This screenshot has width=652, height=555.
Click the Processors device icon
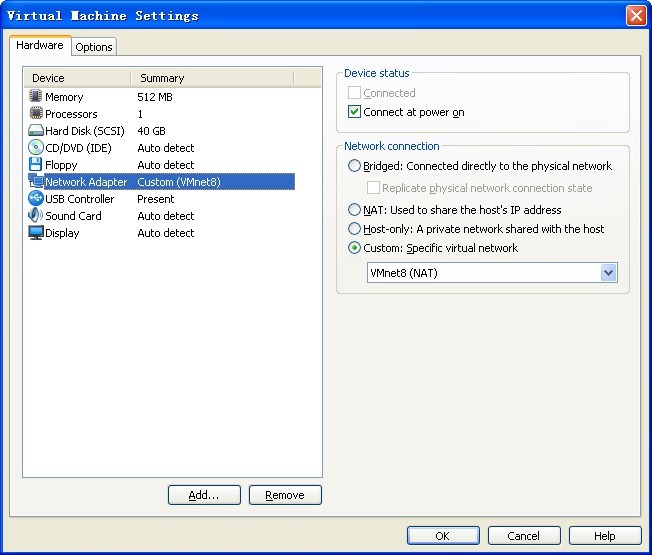pyautogui.click(x=36, y=114)
